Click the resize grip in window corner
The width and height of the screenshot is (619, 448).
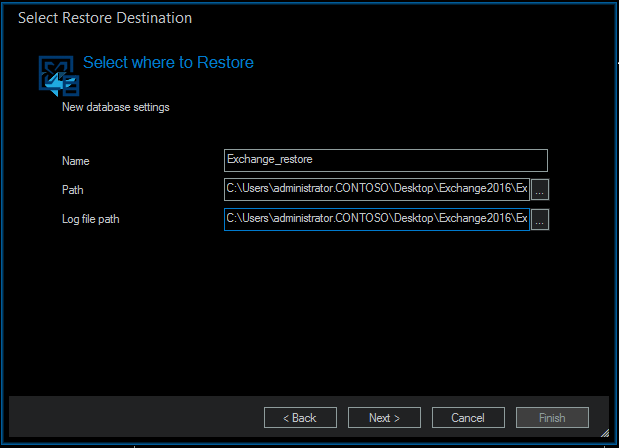tap(604, 432)
